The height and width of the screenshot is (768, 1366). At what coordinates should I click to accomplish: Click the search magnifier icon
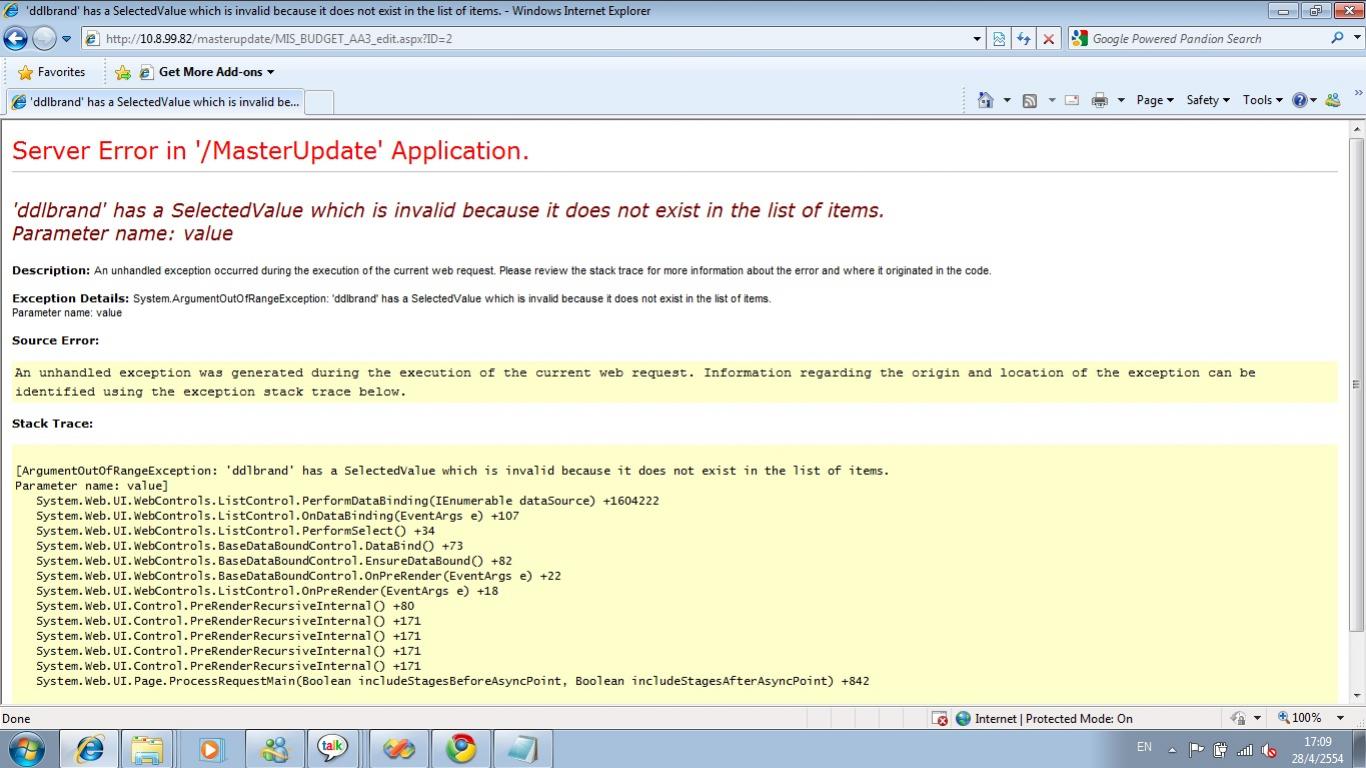tap(1337, 39)
